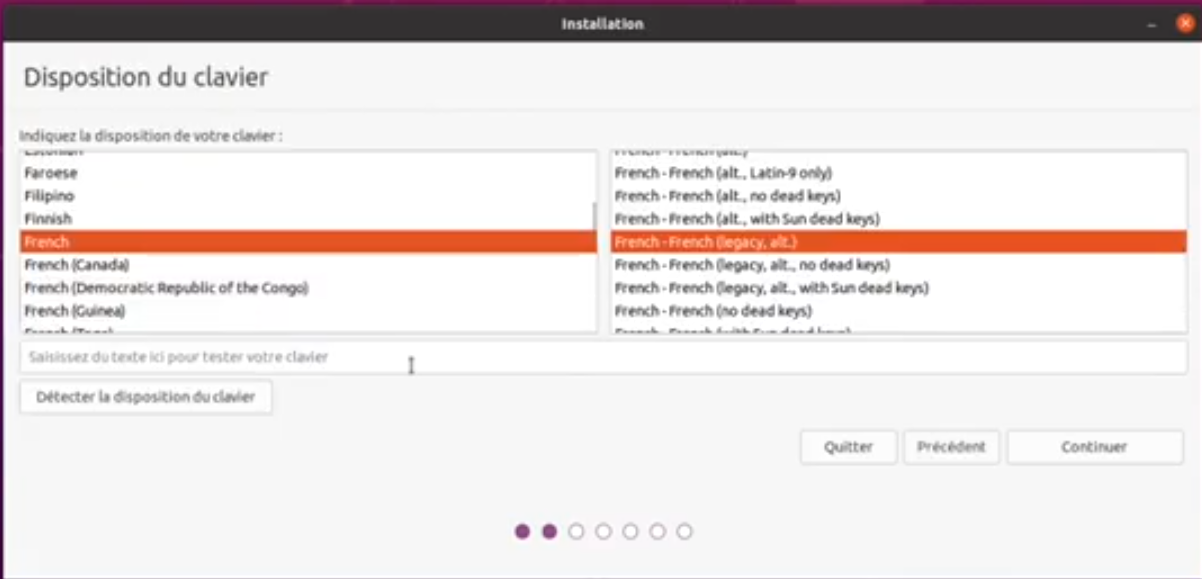Screen dimensions: 1202x579
Task: Click the Quitter button
Action: pyautogui.click(x=848, y=447)
